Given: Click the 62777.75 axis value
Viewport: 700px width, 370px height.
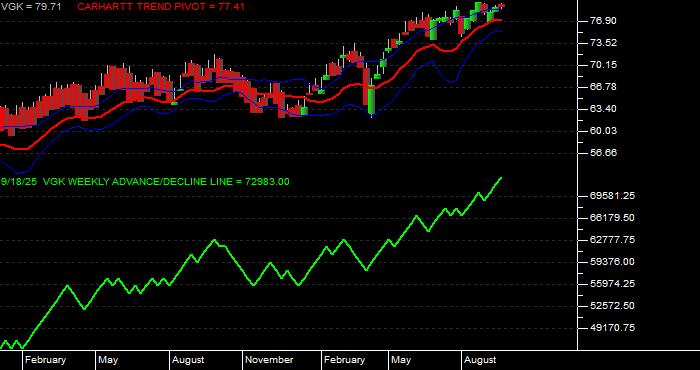Looking at the screenshot, I should pyautogui.click(x=612, y=240).
